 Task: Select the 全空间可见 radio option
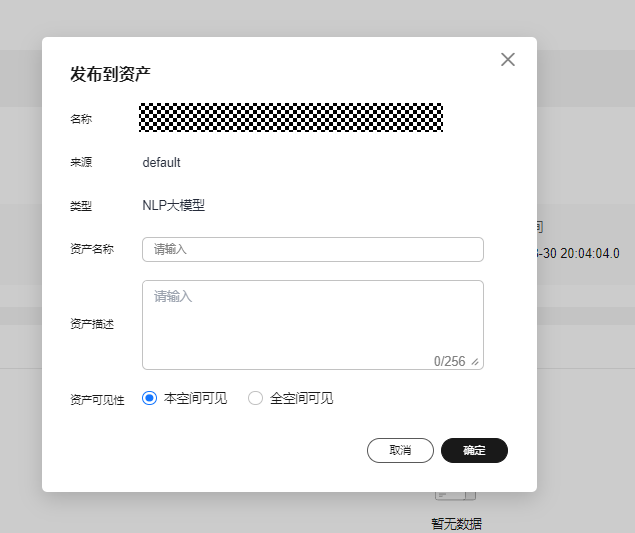tap(255, 398)
